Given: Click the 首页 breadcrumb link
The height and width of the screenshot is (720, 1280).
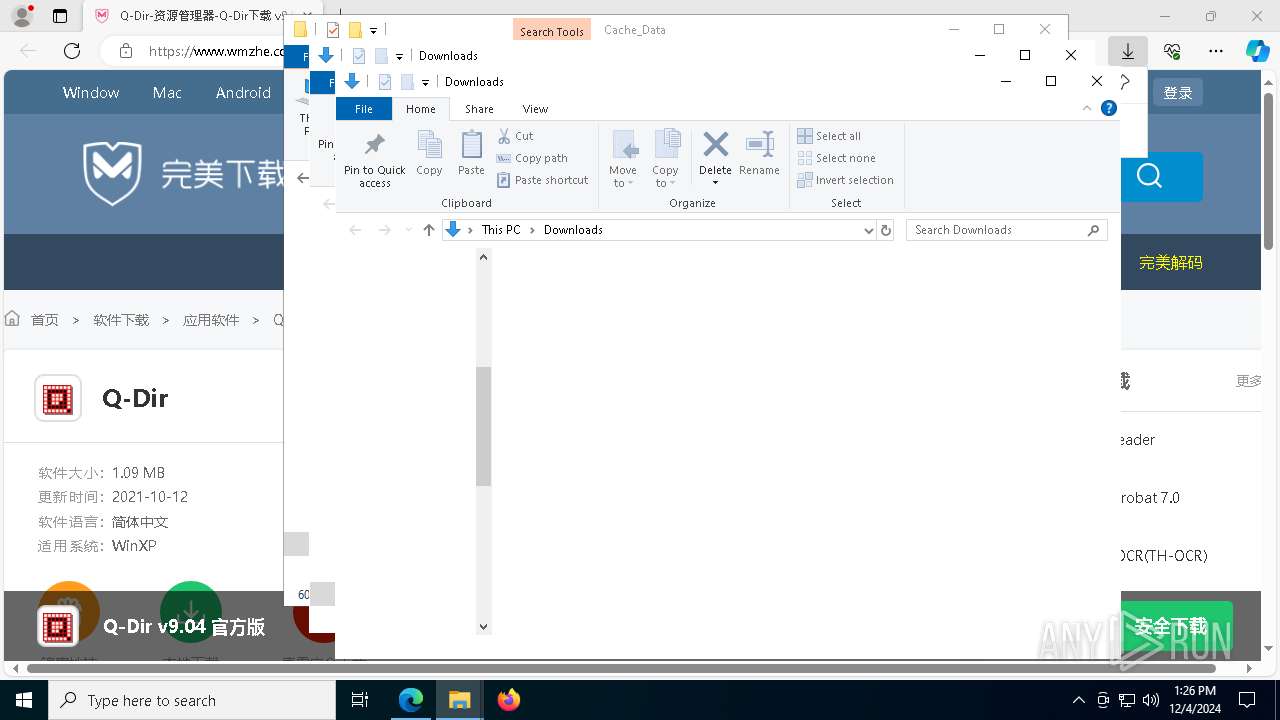Looking at the screenshot, I should coord(44,320).
